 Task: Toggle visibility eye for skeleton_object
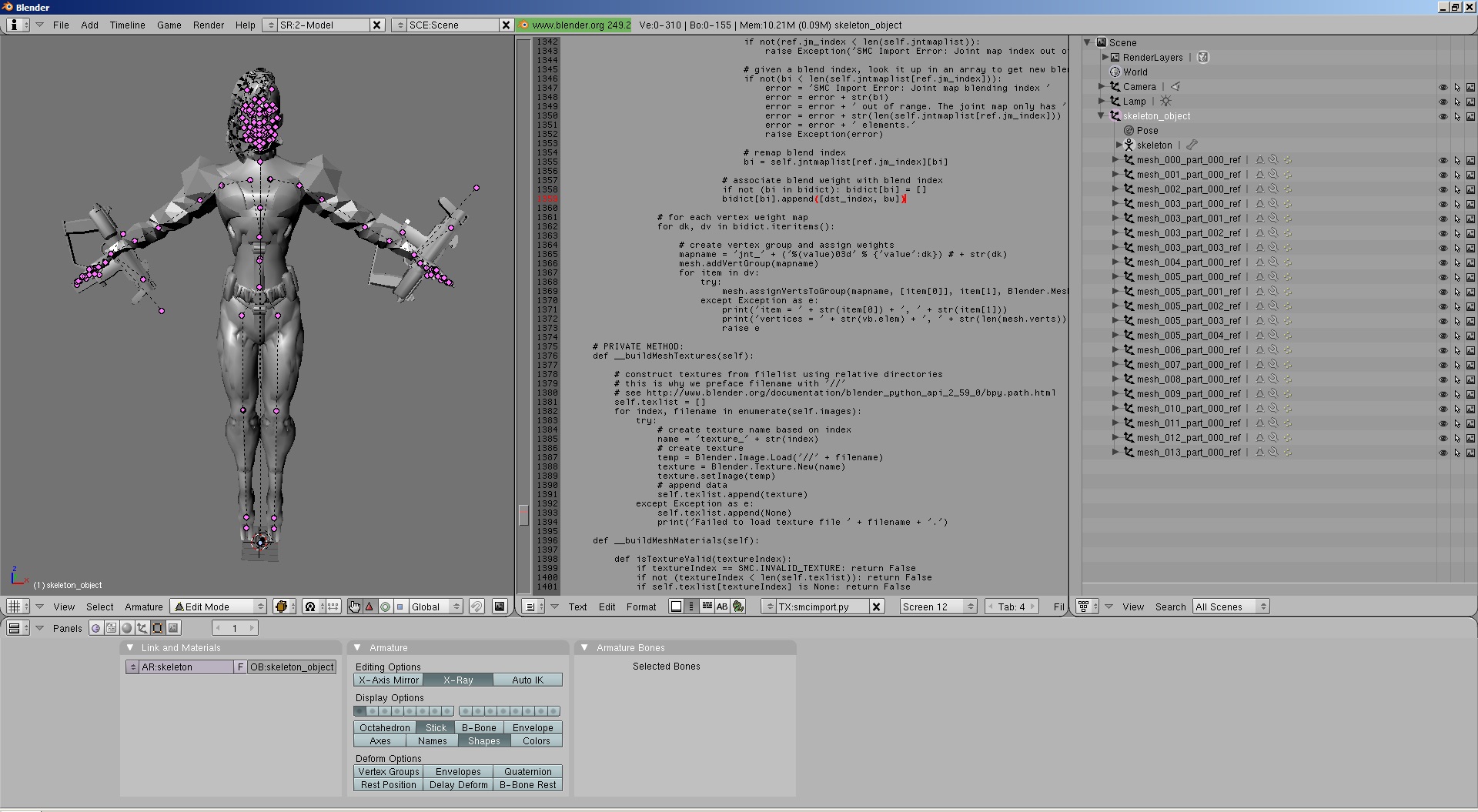pos(1443,116)
